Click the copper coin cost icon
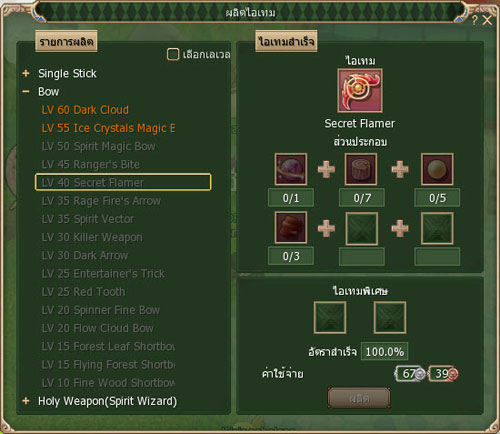Screen dimensions: 500x434 453,374
